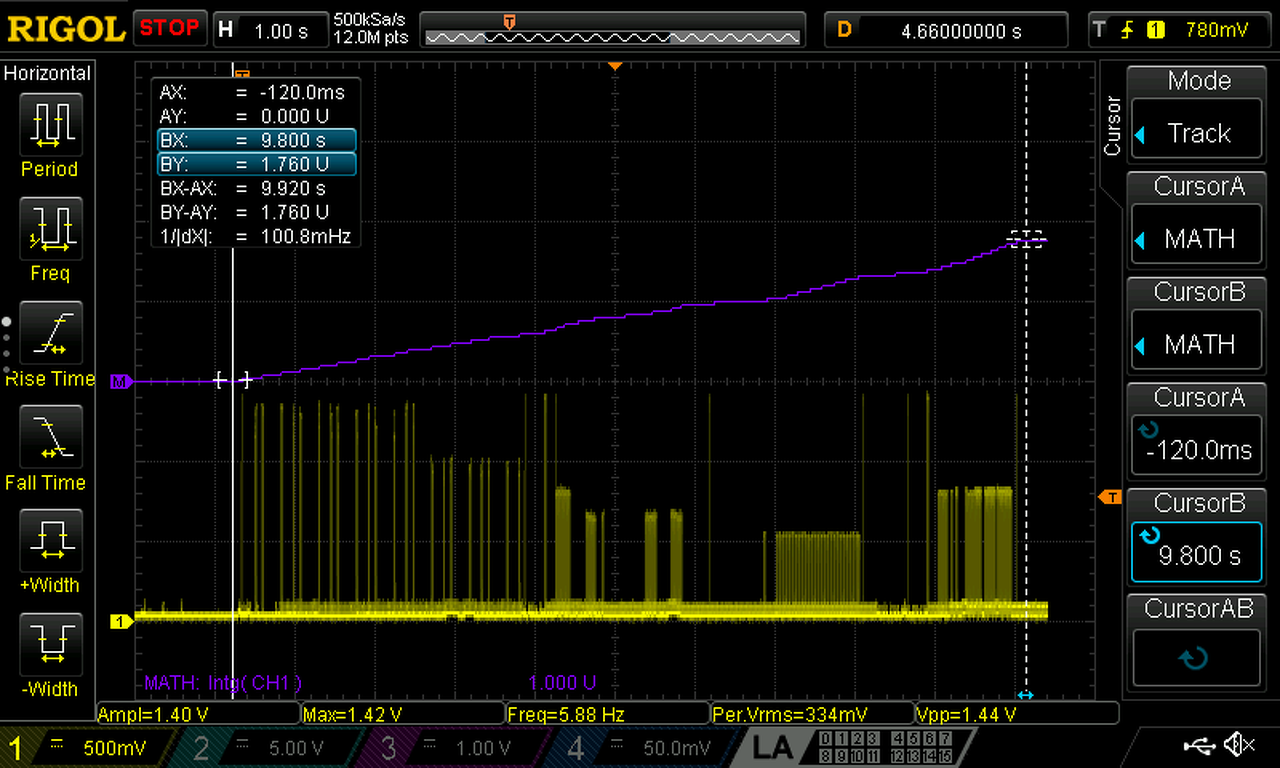Click the waveform memory overview bar
This screenshot has width=1280, height=768.
612,30
